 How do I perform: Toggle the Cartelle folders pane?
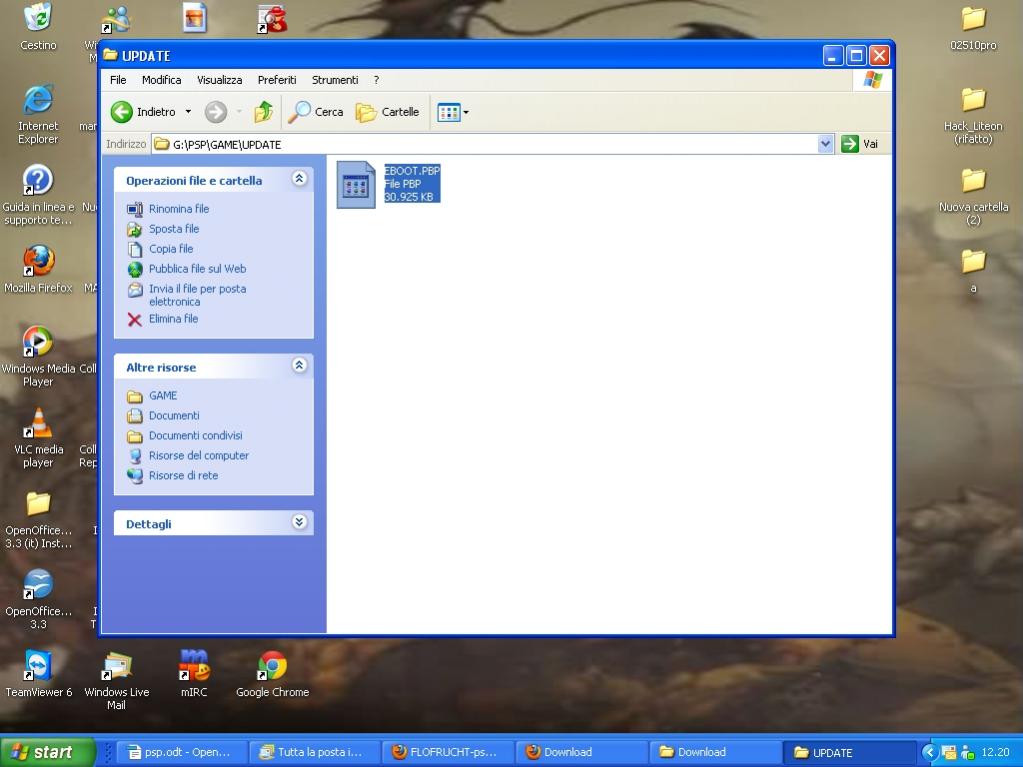click(x=388, y=112)
